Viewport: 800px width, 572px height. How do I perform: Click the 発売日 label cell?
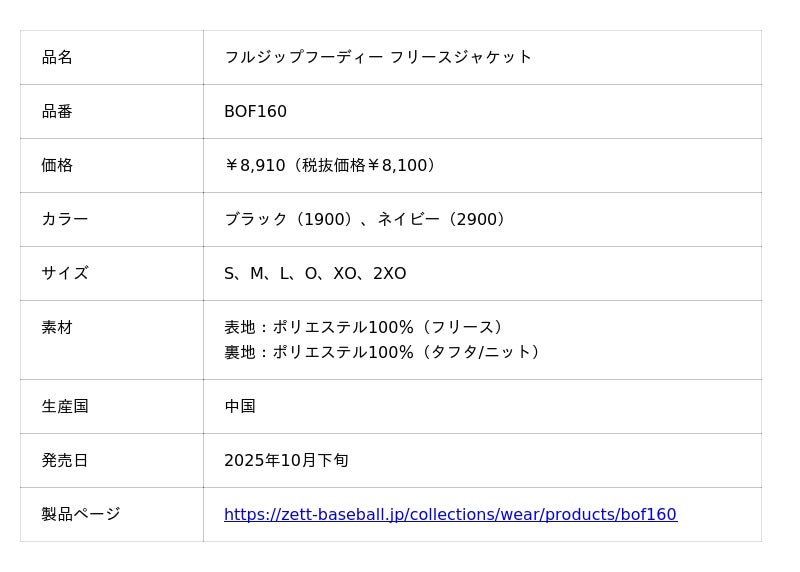[x=65, y=460]
